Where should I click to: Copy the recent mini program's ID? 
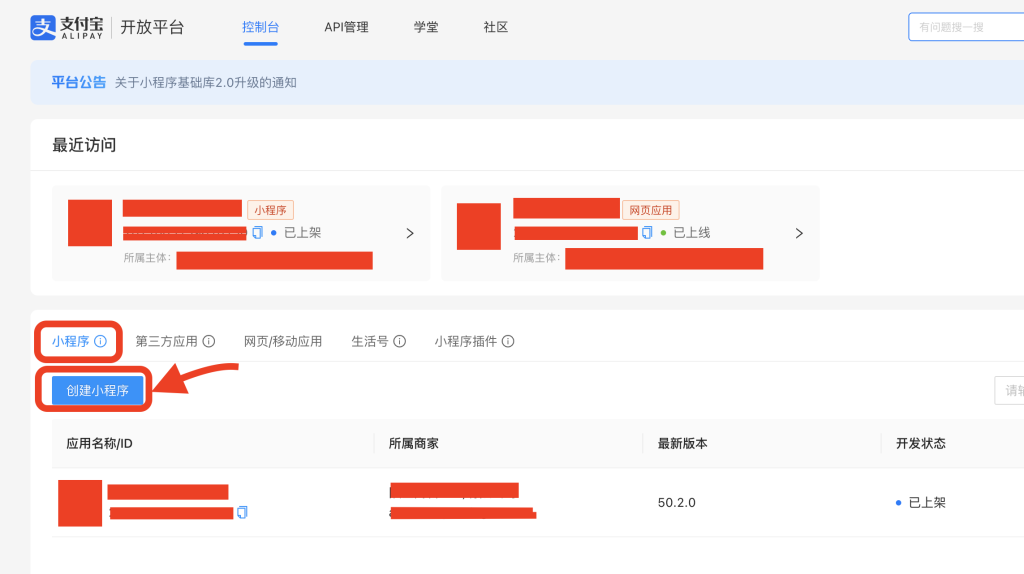[258, 233]
